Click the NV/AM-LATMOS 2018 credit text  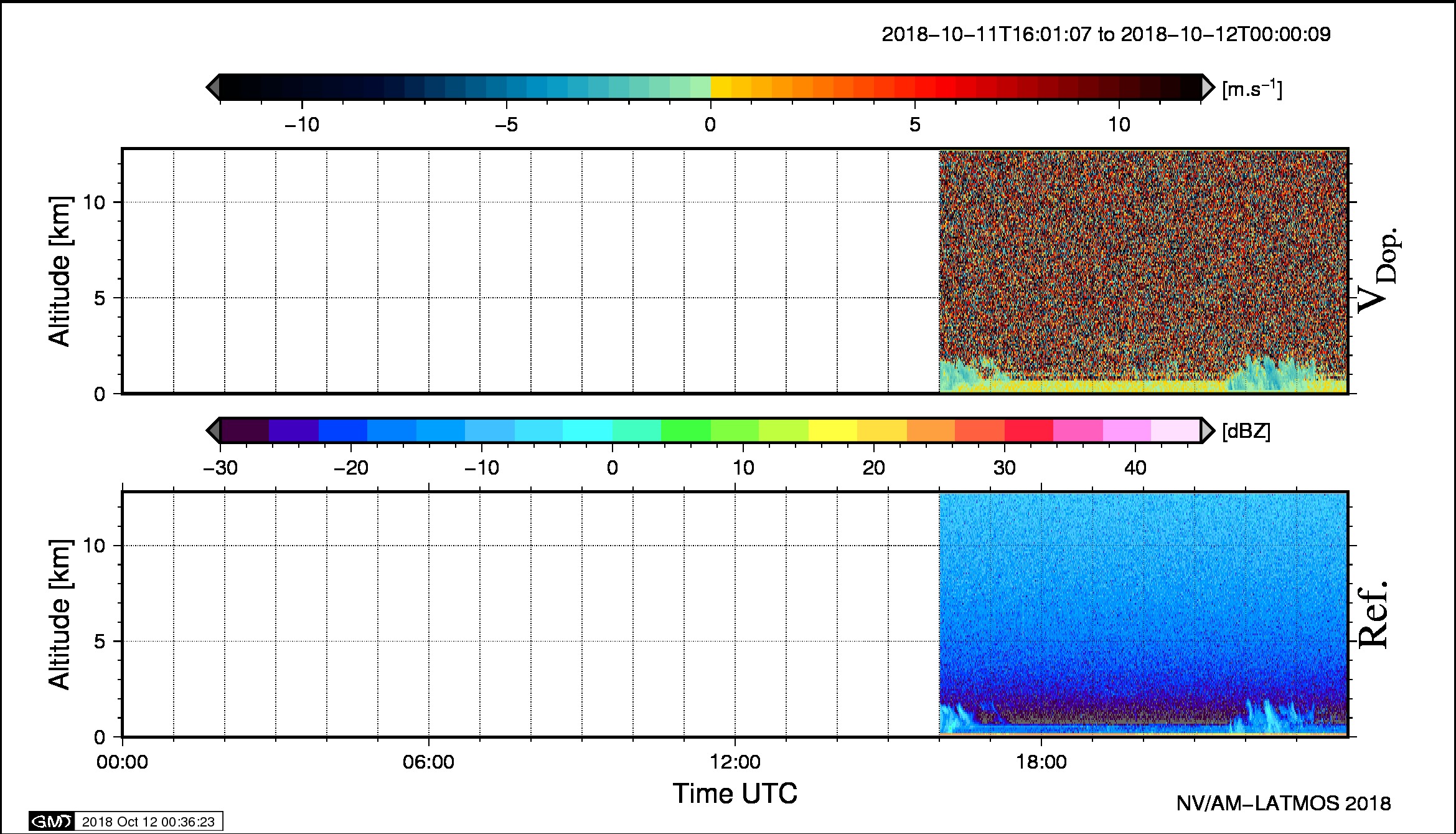pyautogui.click(x=1283, y=803)
